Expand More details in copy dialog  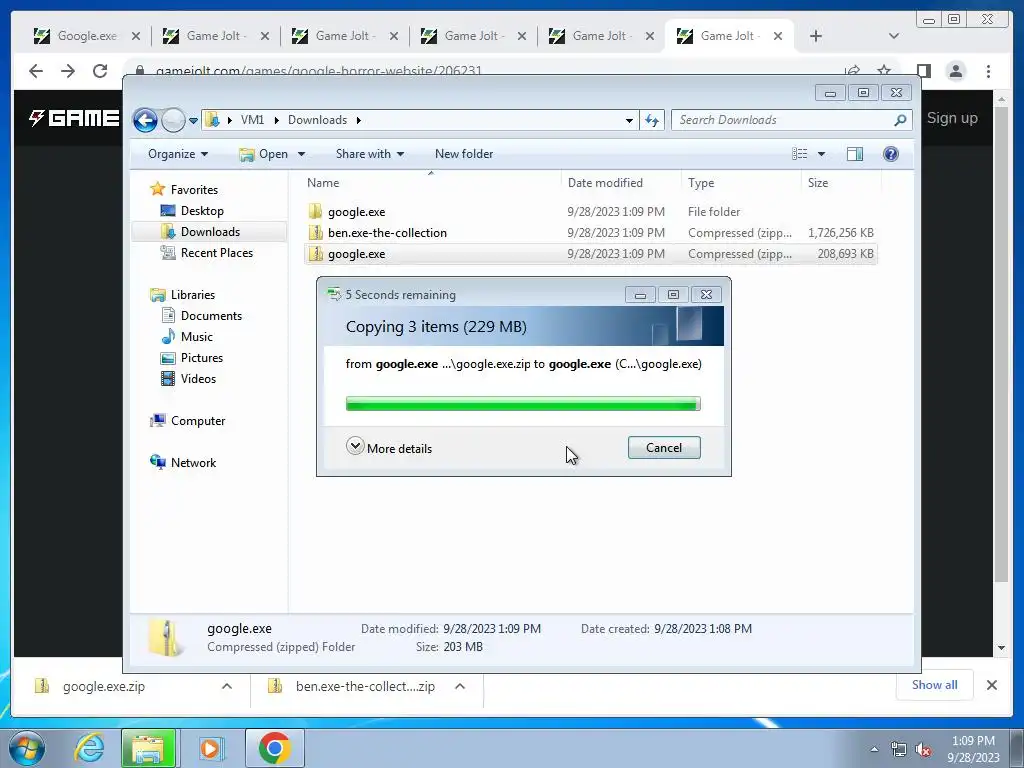389,448
